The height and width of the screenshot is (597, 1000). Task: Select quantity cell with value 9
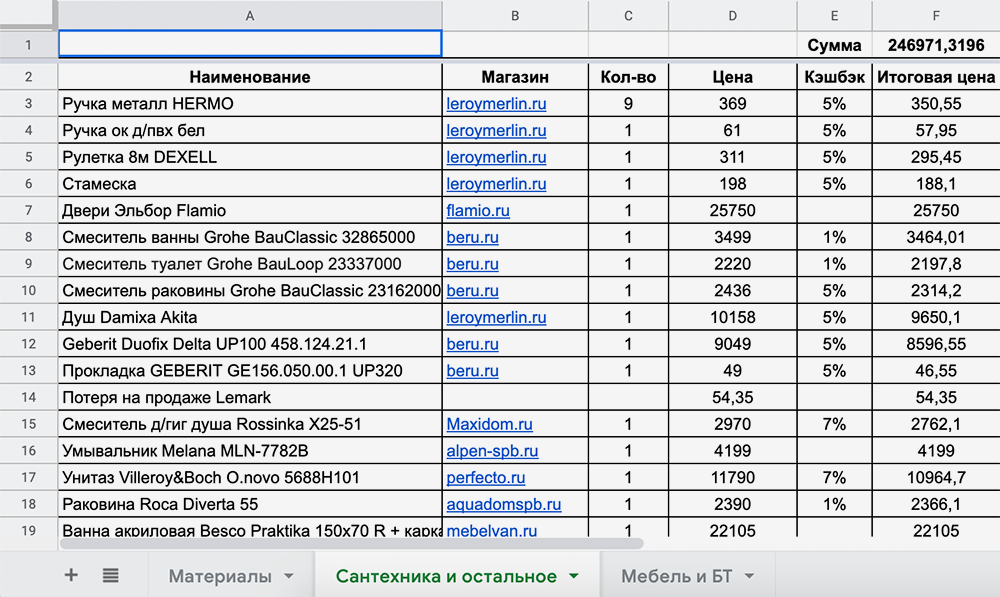click(628, 103)
